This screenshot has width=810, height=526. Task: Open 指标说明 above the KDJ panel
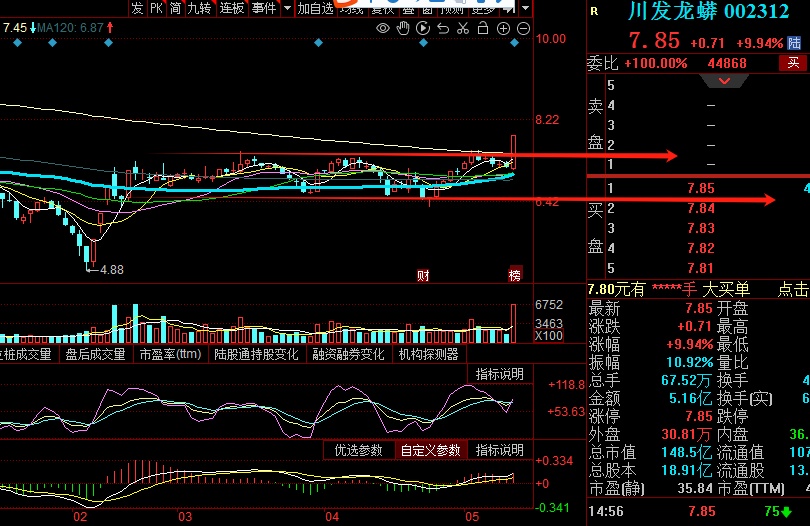coord(499,374)
